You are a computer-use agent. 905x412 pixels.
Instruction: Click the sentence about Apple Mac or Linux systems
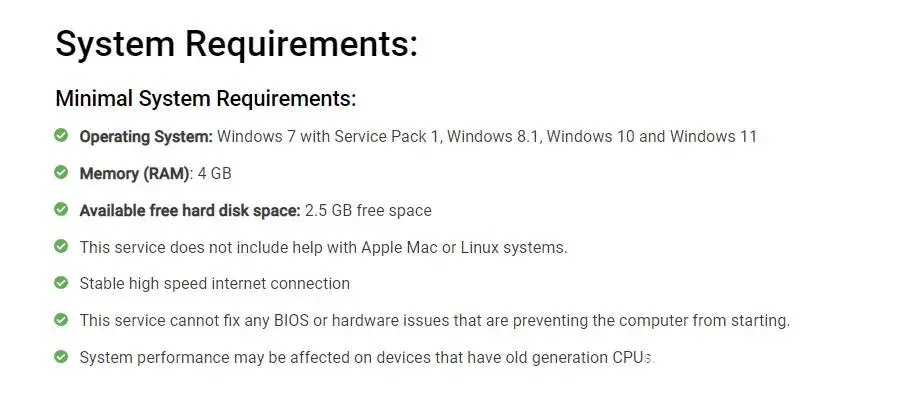coord(323,247)
